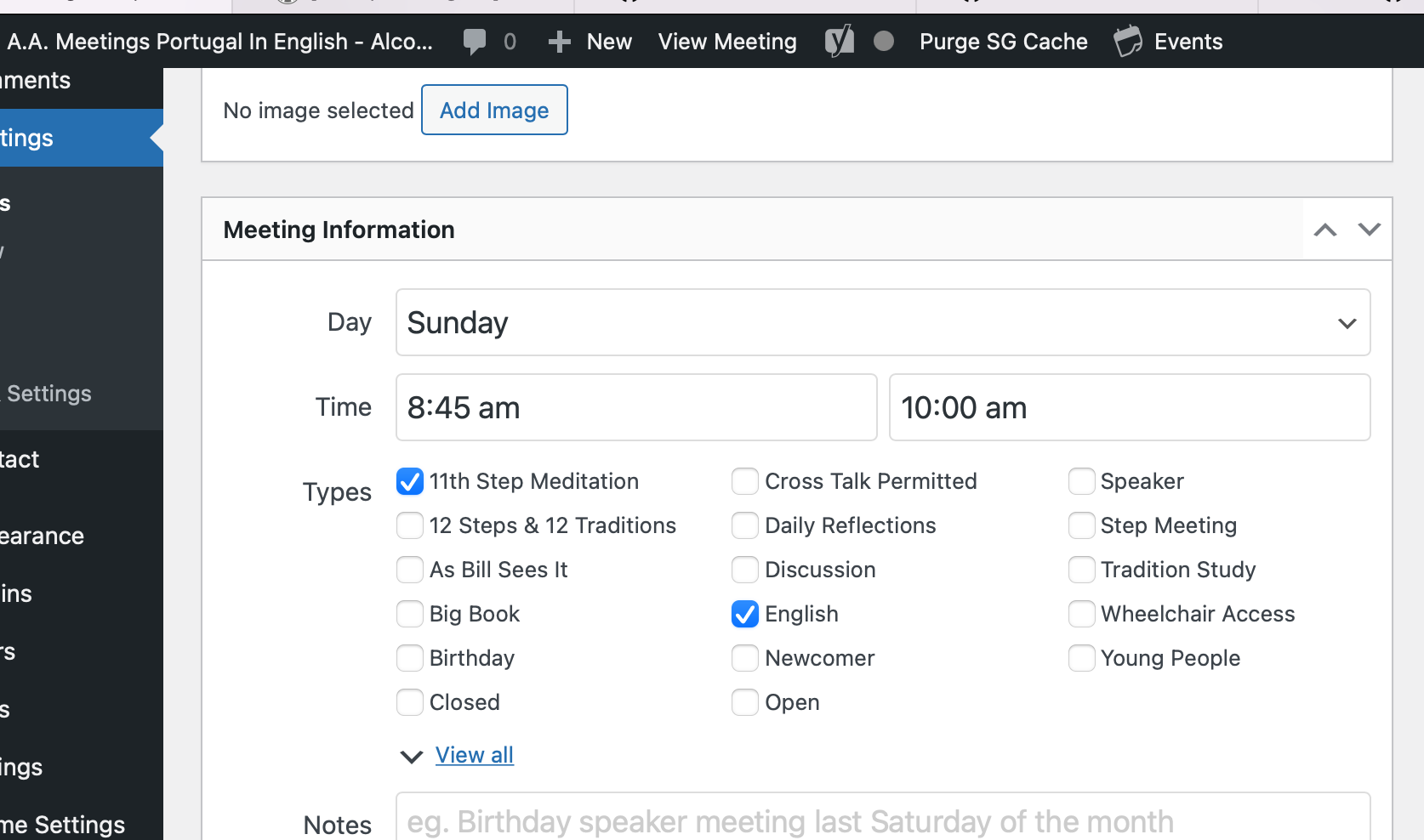Click the end time field 10:00 am
The image size is (1424, 840).
point(1129,408)
